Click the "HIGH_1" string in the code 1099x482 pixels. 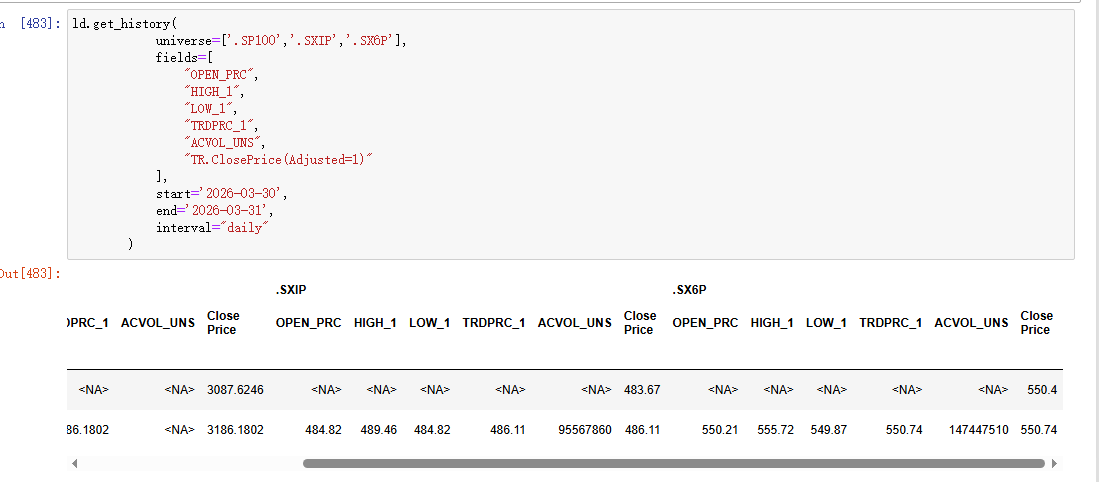(214, 92)
